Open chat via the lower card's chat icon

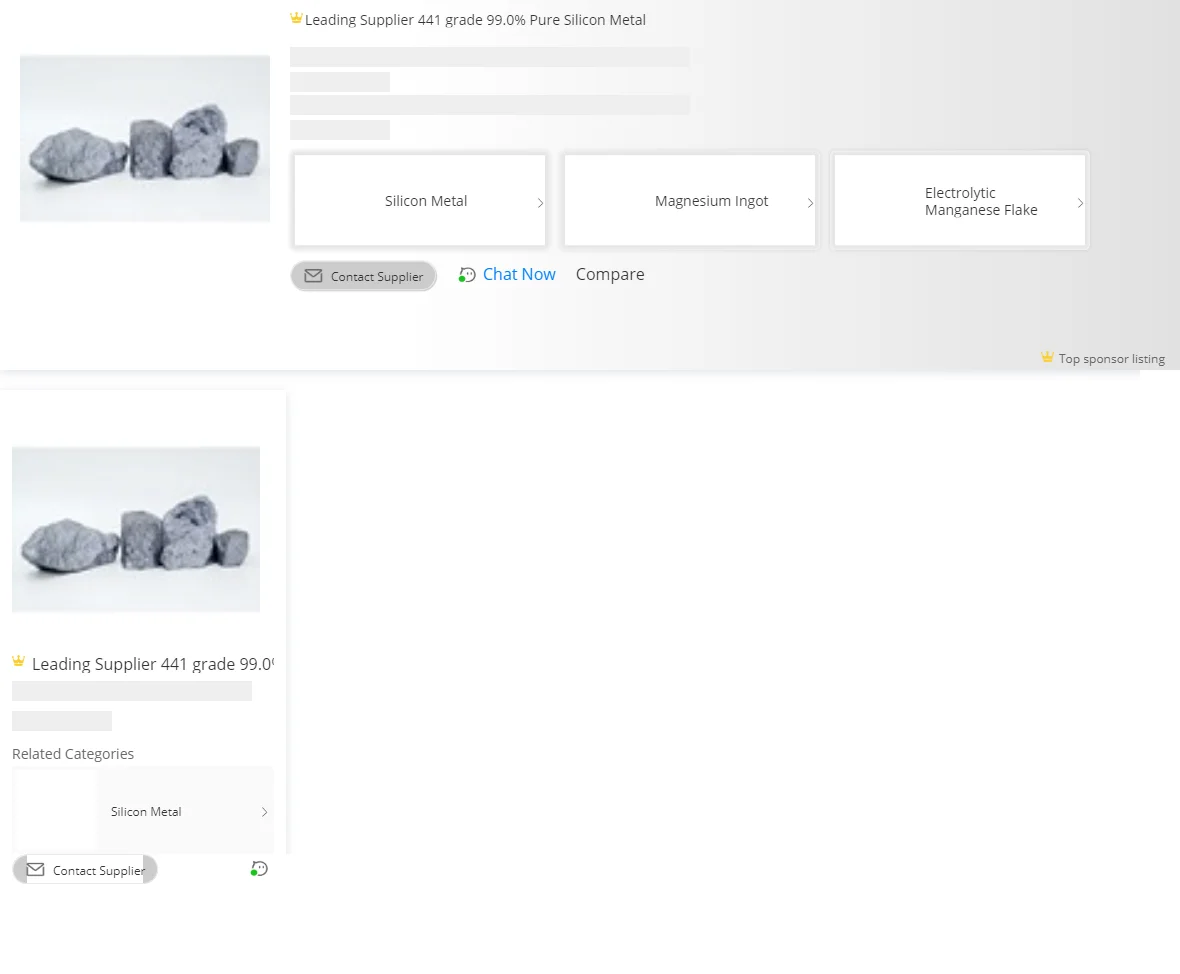point(259,869)
